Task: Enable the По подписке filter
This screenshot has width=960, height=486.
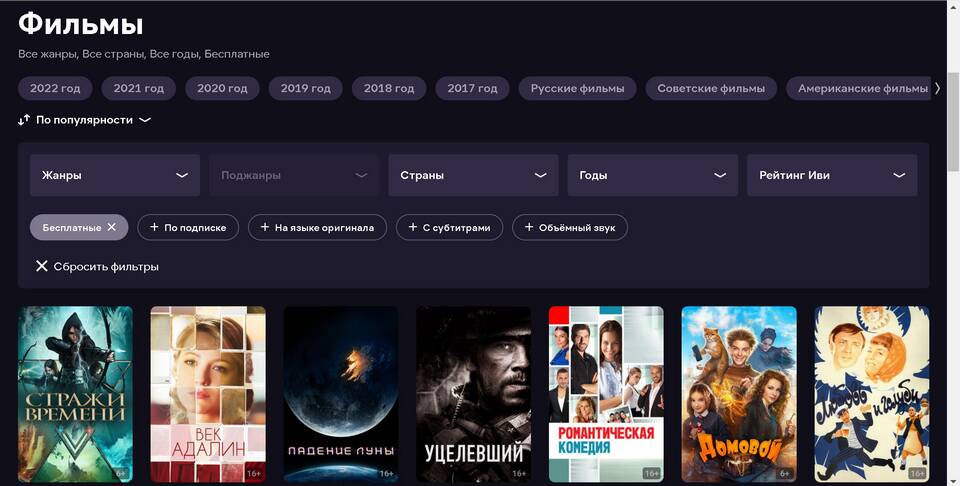Action: click(x=188, y=227)
